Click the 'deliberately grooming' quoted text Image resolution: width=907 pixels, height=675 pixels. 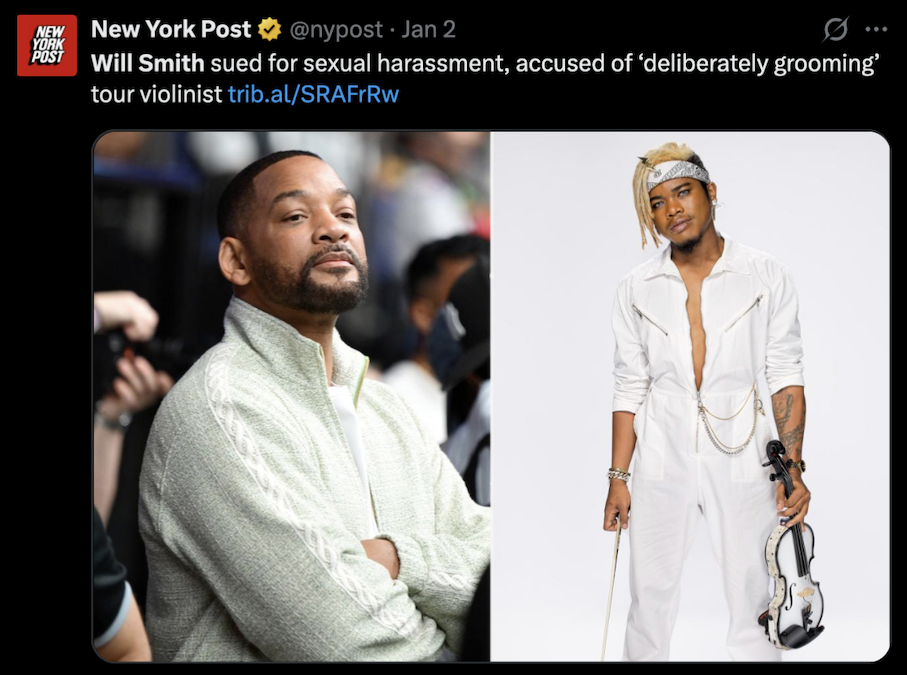point(759,63)
